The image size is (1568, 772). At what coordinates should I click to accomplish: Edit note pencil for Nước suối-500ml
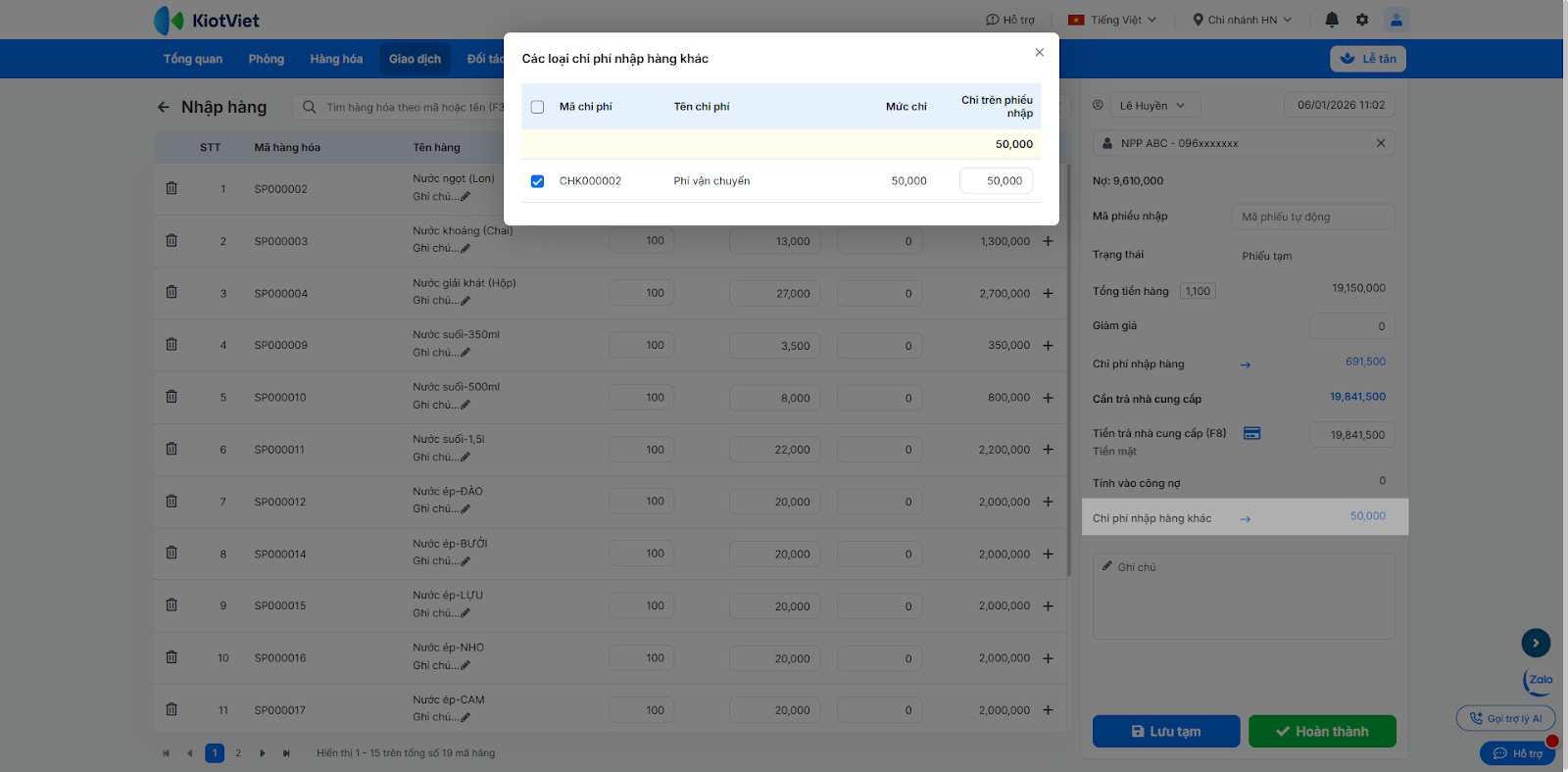point(465,405)
